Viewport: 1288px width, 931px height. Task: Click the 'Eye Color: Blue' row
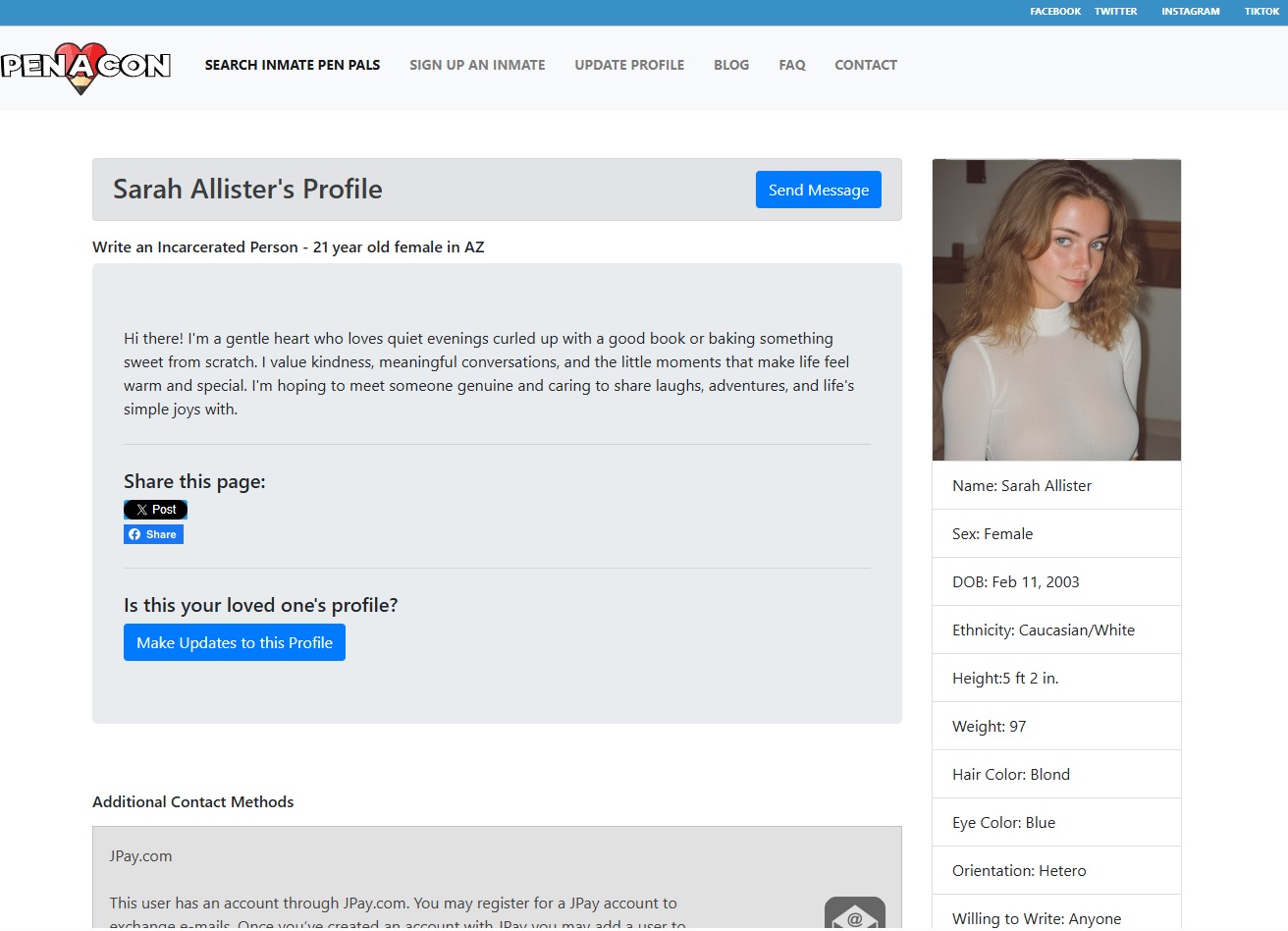[1056, 822]
